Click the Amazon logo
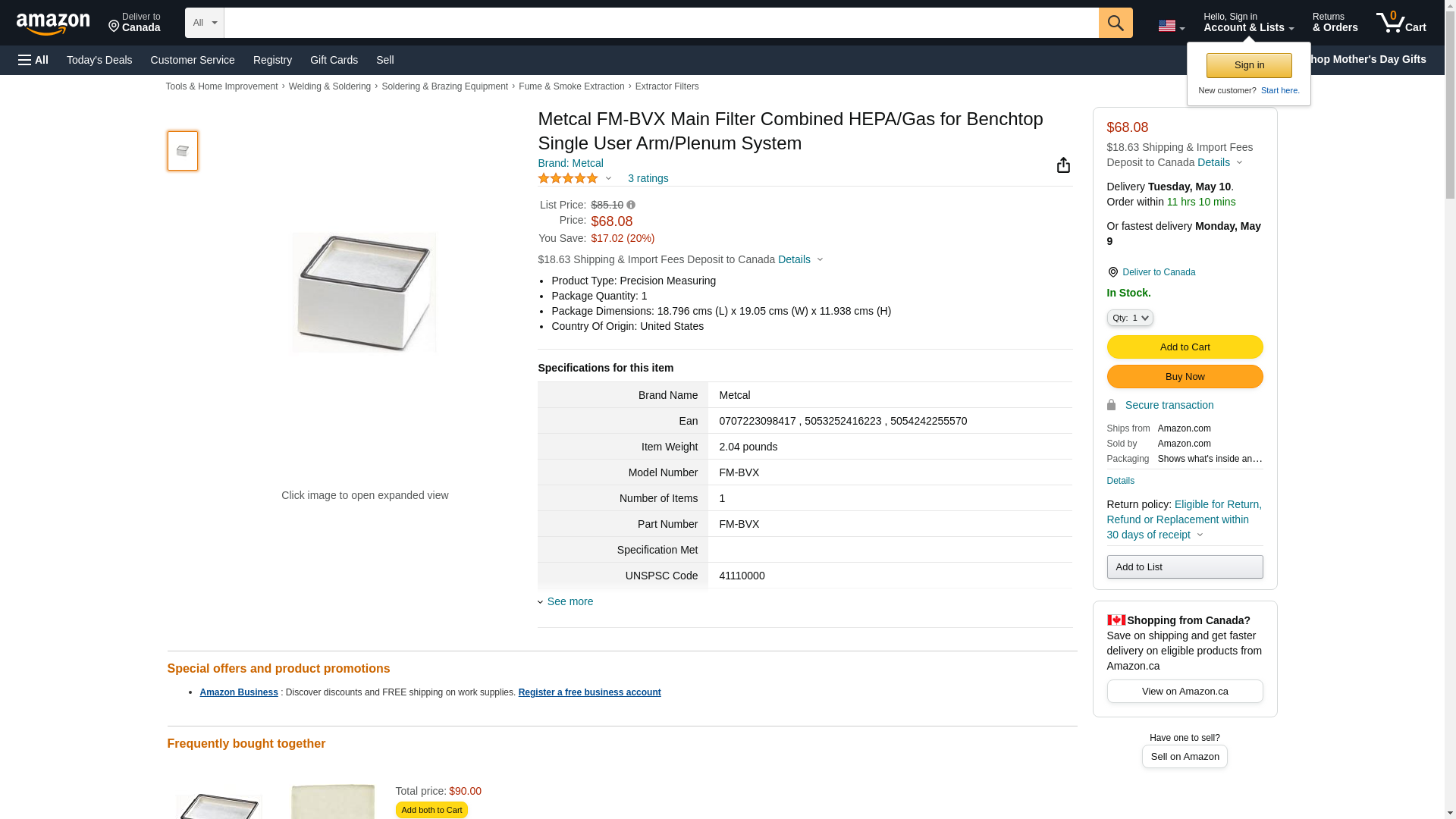 pos(53,24)
